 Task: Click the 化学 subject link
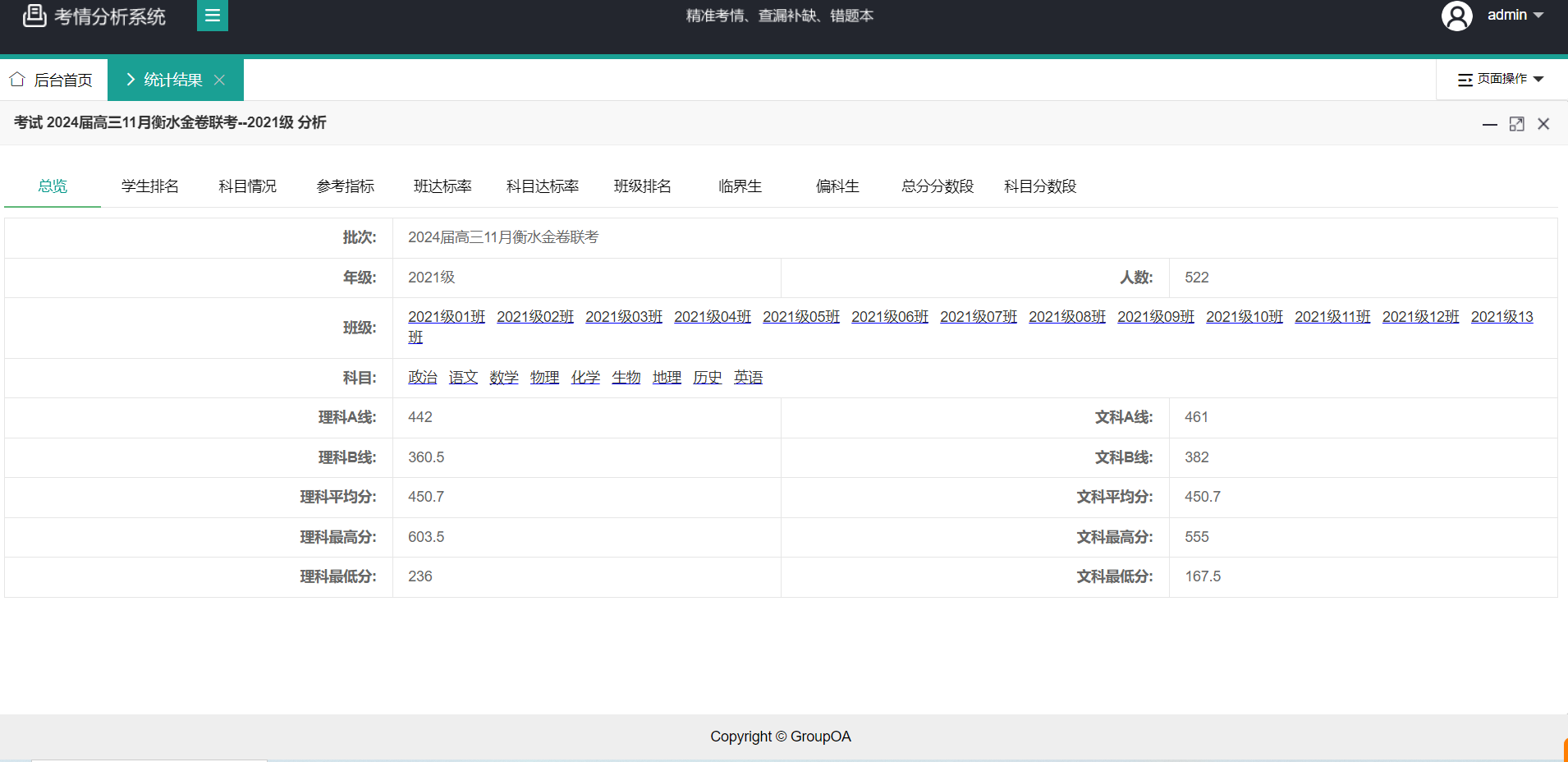(x=585, y=377)
